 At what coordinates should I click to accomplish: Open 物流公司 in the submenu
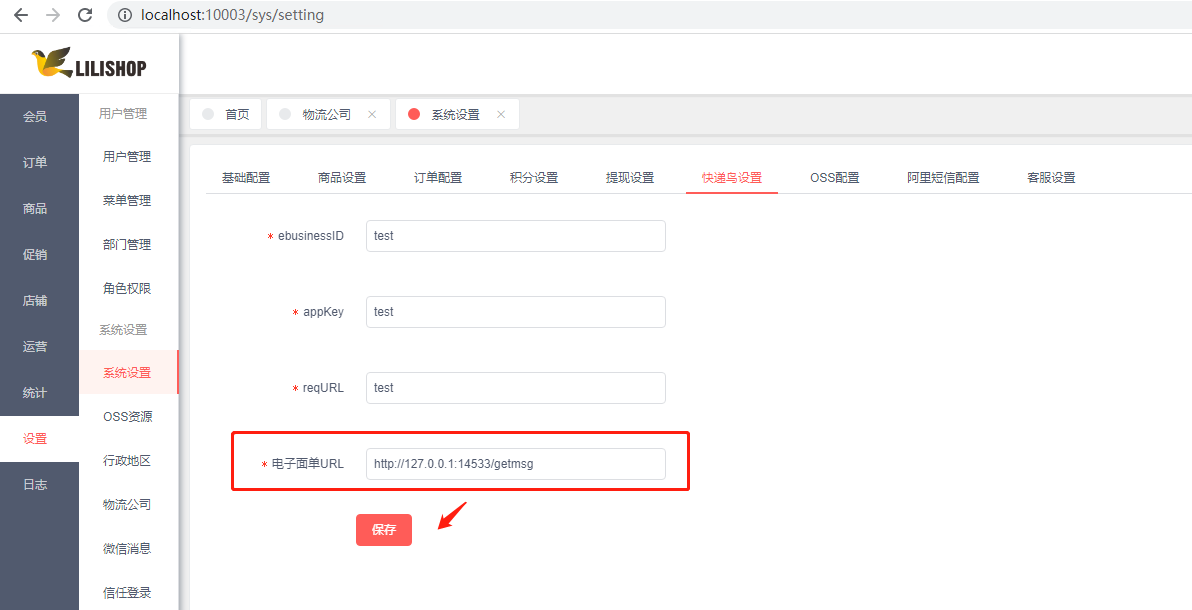pos(128,504)
